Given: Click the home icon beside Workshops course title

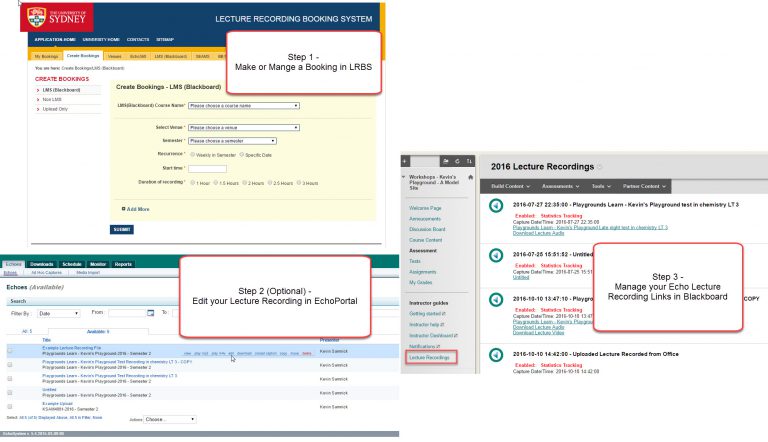Looking at the screenshot, I should point(471,177).
